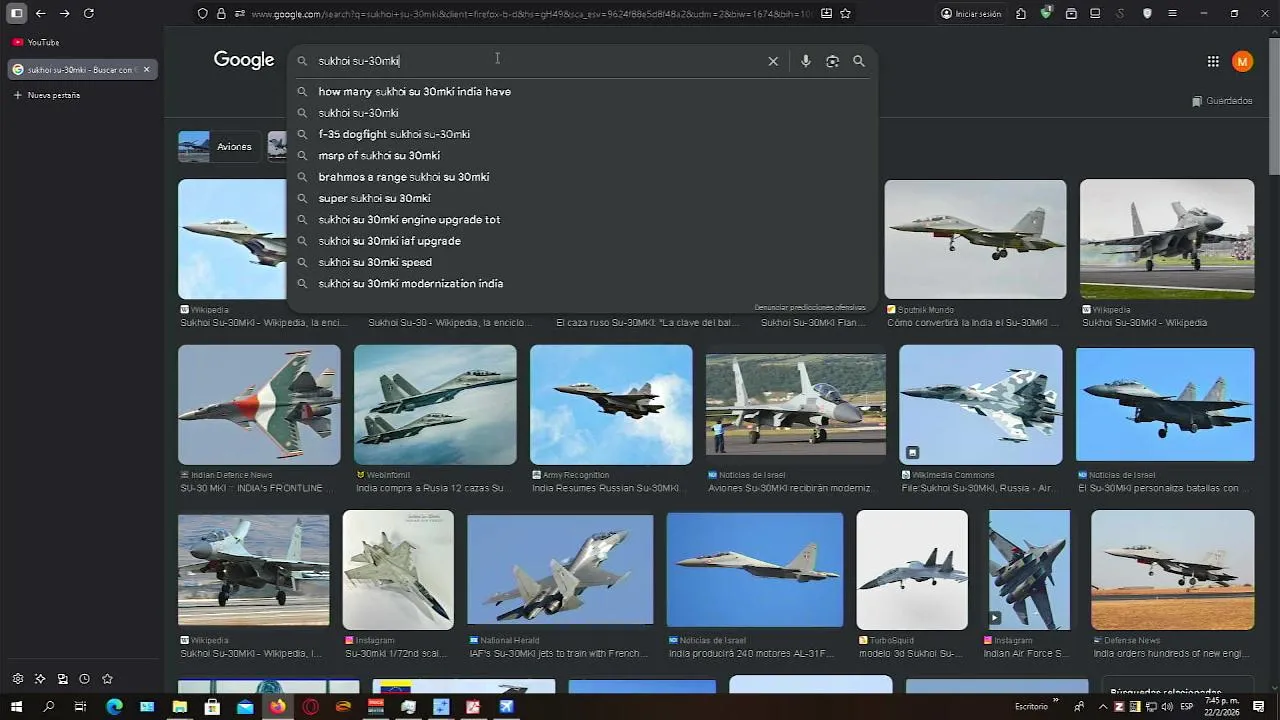The width and height of the screenshot is (1280, 720).
Task: Click the ESP keyboard language indicator
Action: tap(1186, 707)
